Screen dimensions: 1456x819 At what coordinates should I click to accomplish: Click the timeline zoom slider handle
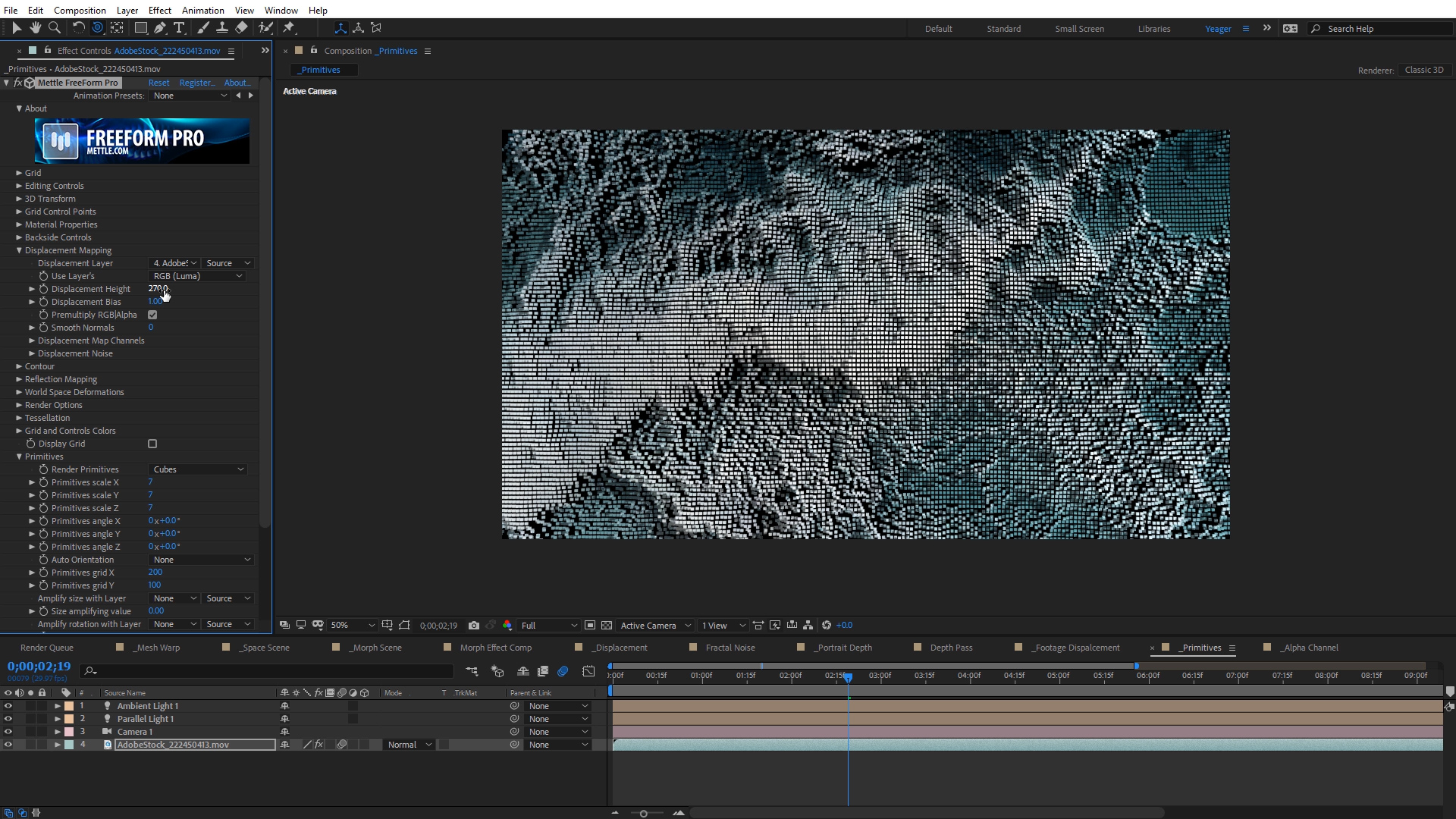click(x=643, y=813)
